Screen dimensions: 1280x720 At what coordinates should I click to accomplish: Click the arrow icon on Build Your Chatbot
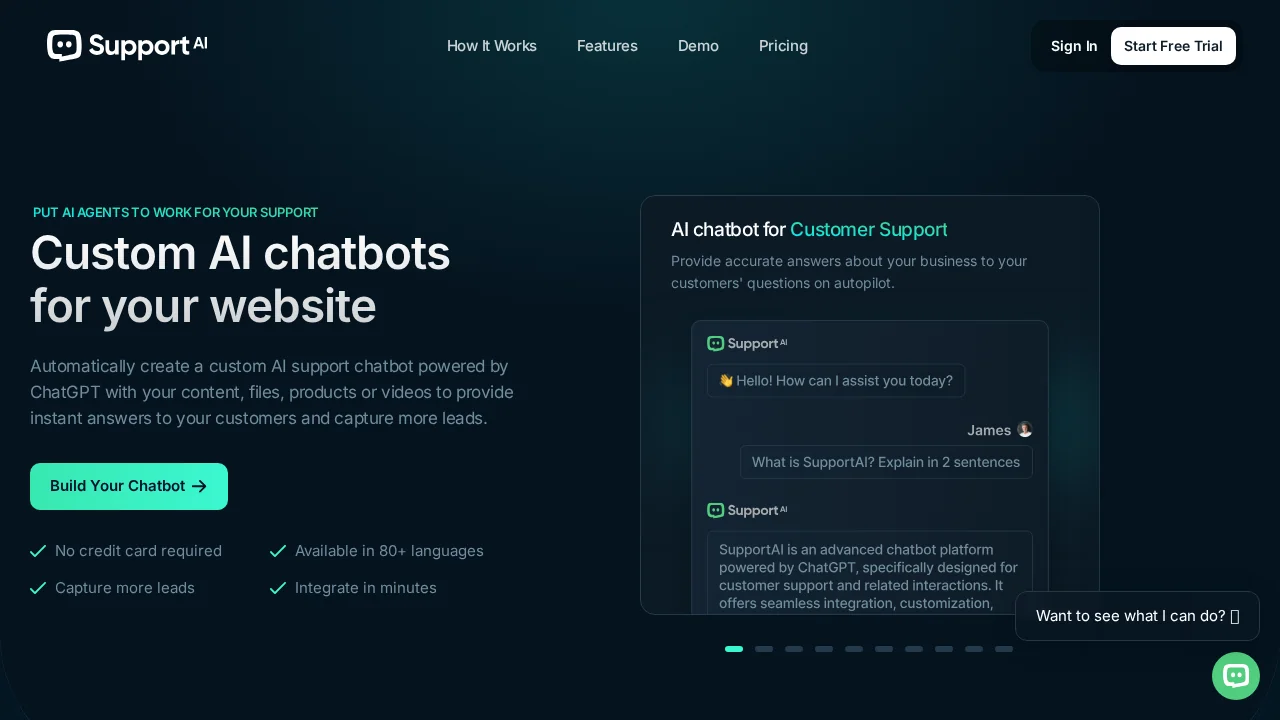click(199, 486)
